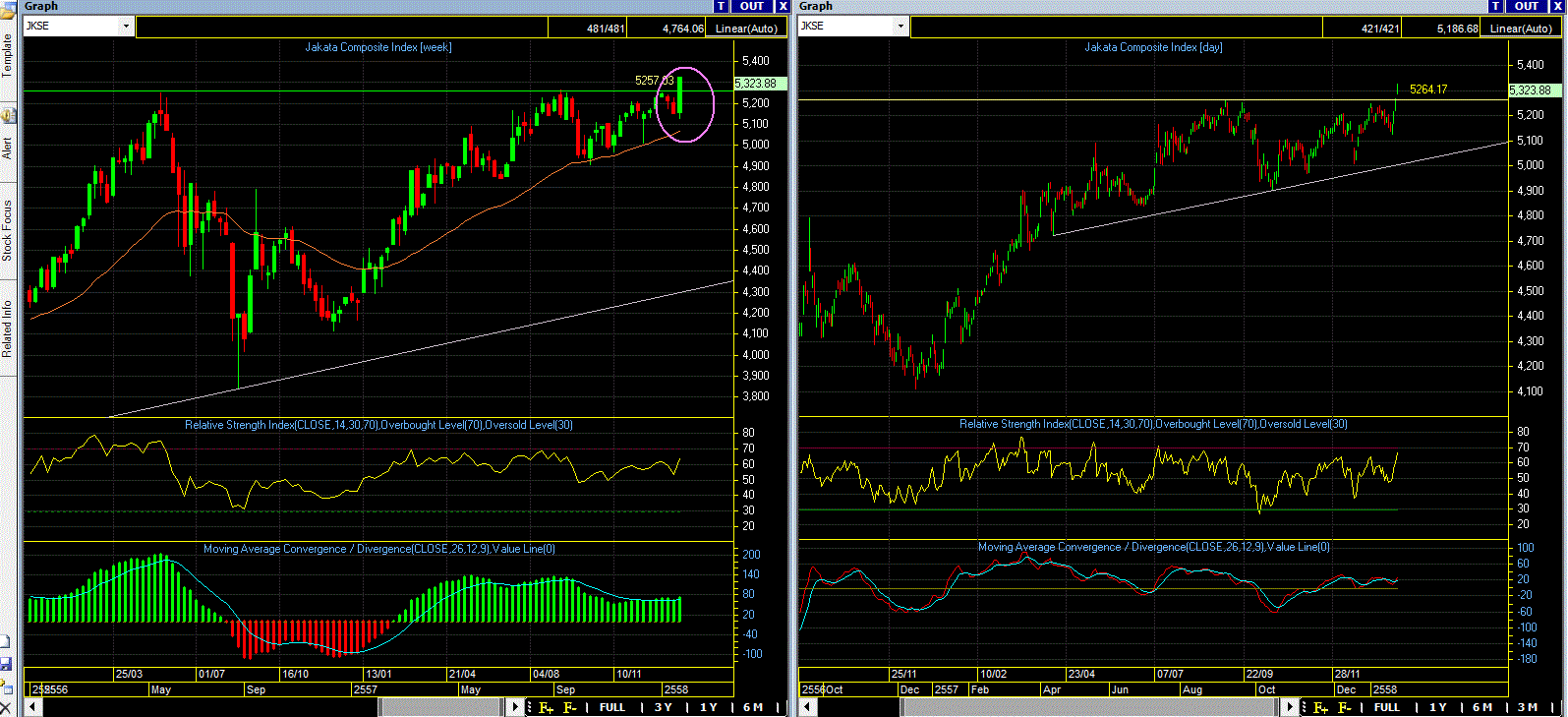Click the T button on weekly Graph title bar
This screenshot has height=717, width=1568.
723,6
